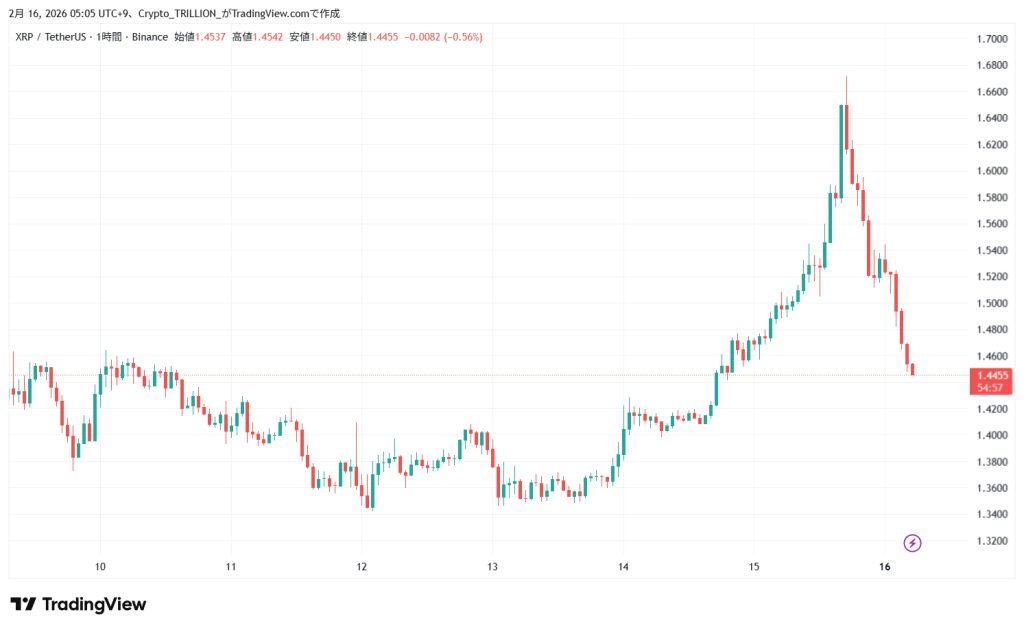Viewport: 1024px width, 630px height.
Task: Click the 1.3200 price axis label
Action: point(991,541)
